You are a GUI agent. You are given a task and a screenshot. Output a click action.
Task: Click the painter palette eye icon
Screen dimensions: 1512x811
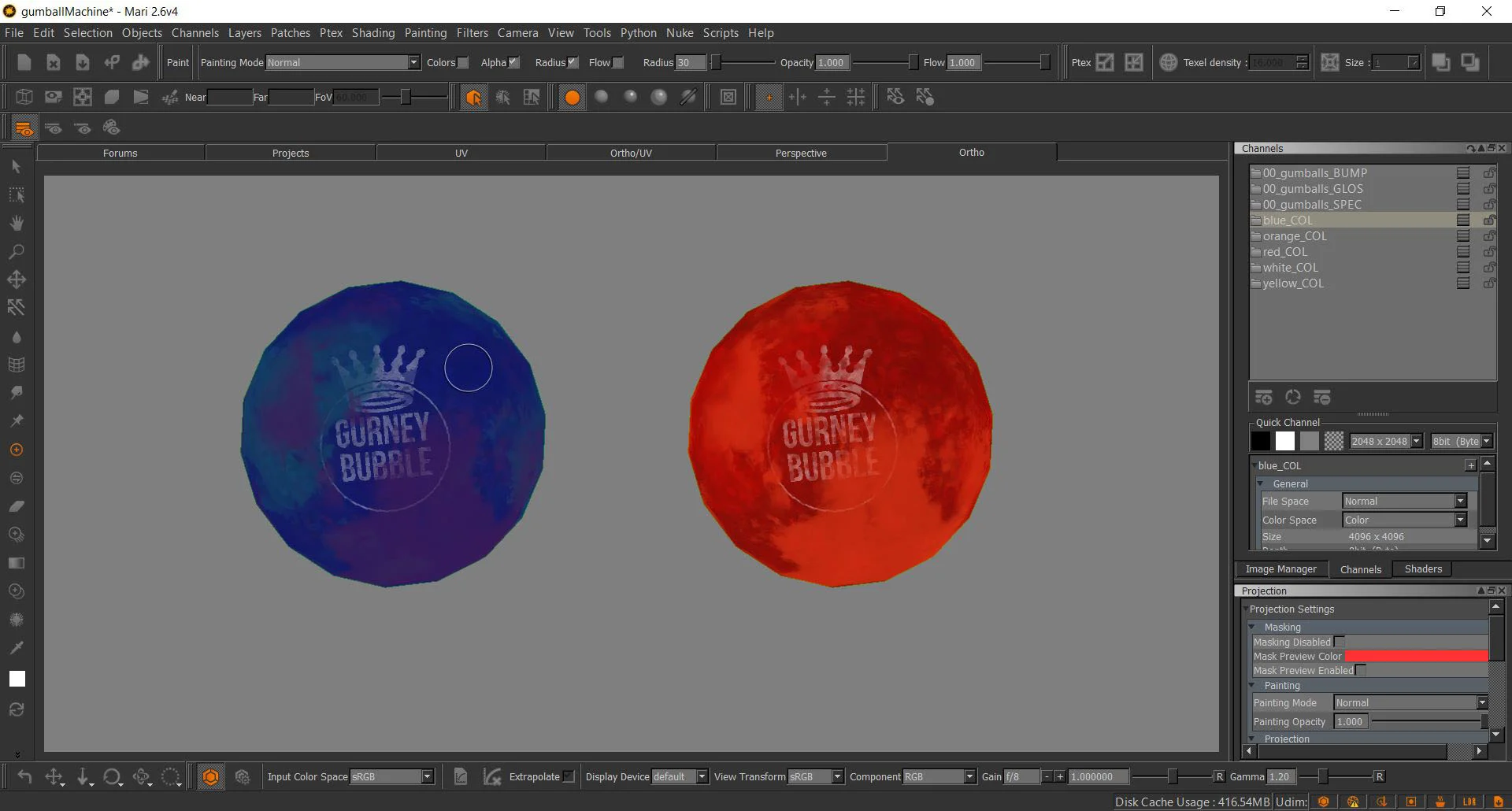(x=111, y=128)
